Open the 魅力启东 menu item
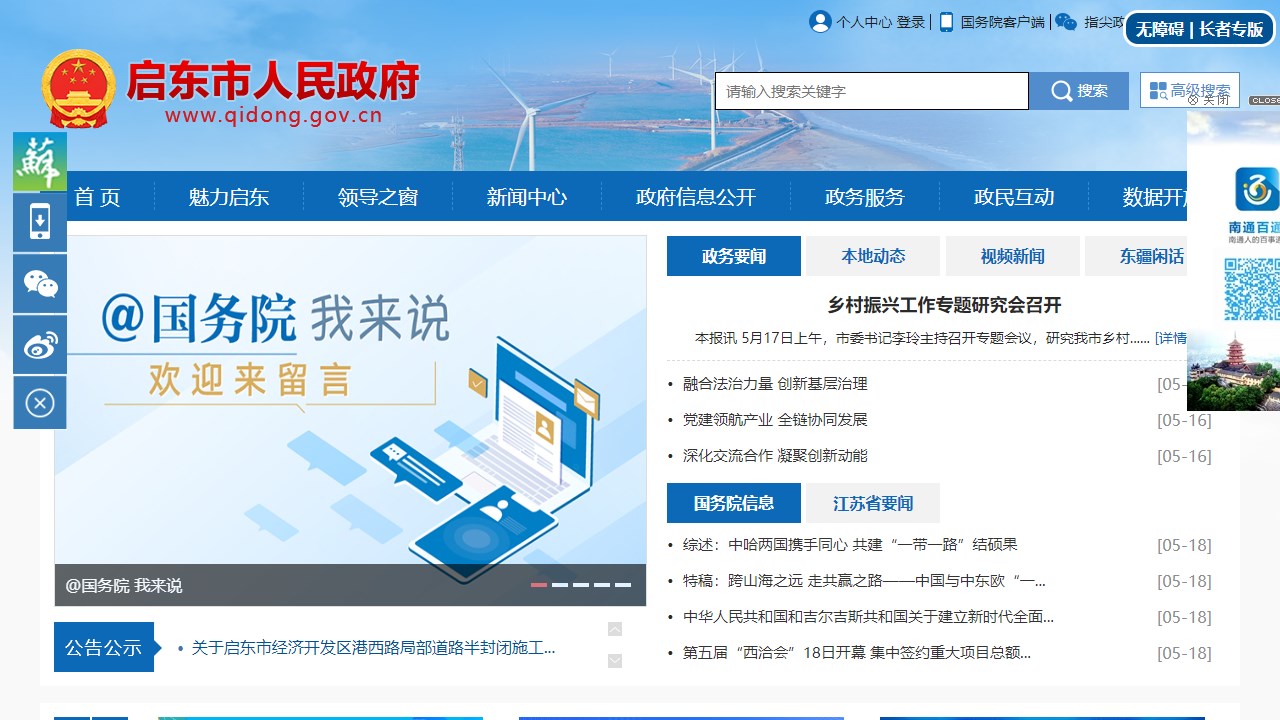The height and width of the screenshot is (720, 1280). click(x=229, y=197)
